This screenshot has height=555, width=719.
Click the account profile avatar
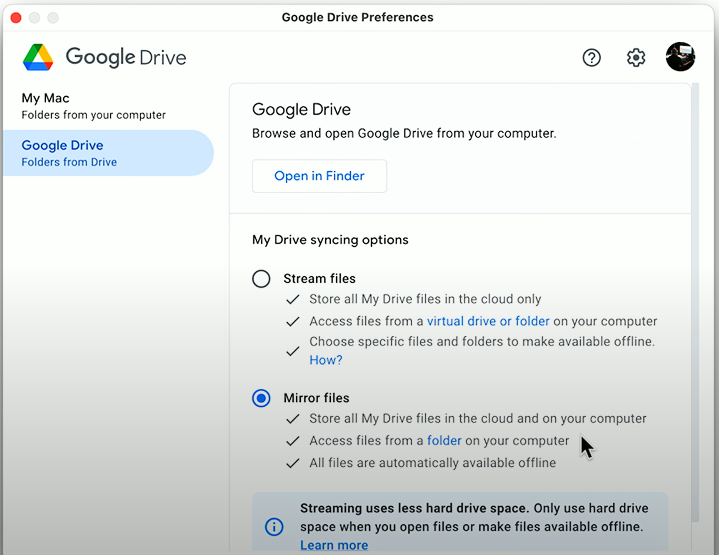coord(680,57)
